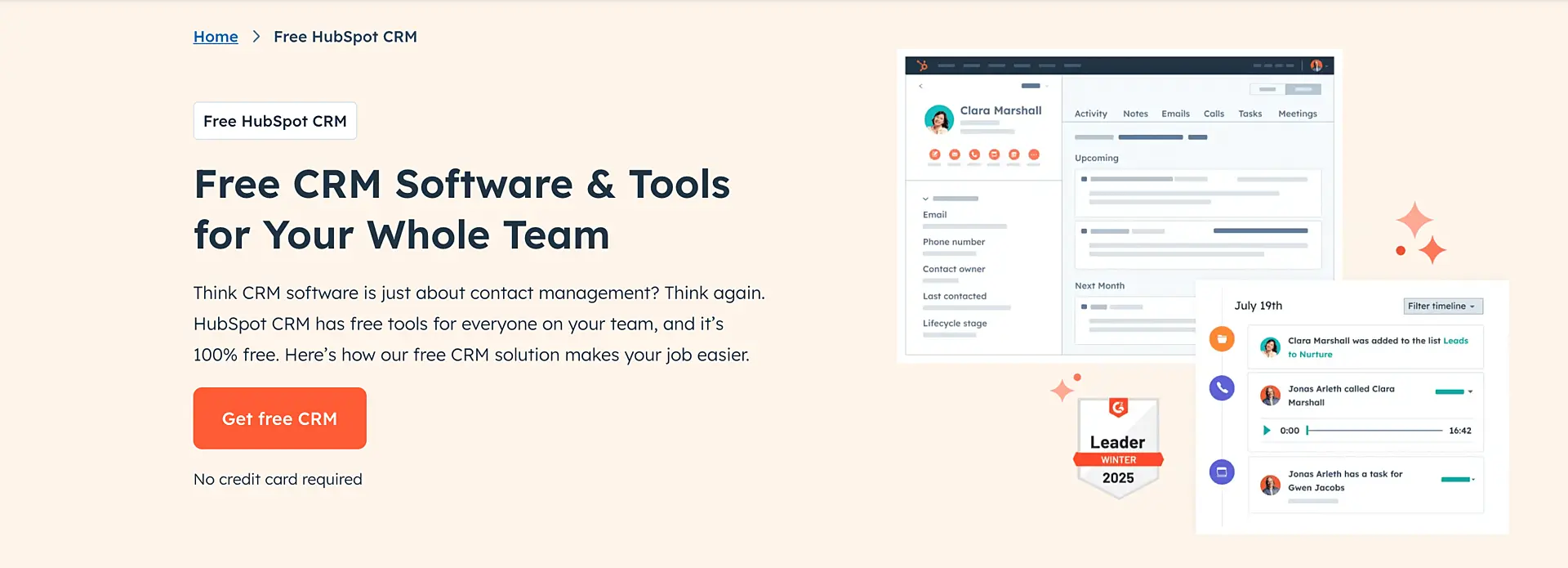Click the orange note/edit icon under Clara Marshall
Screen dimensions: 1568x568
click(934, 154)
